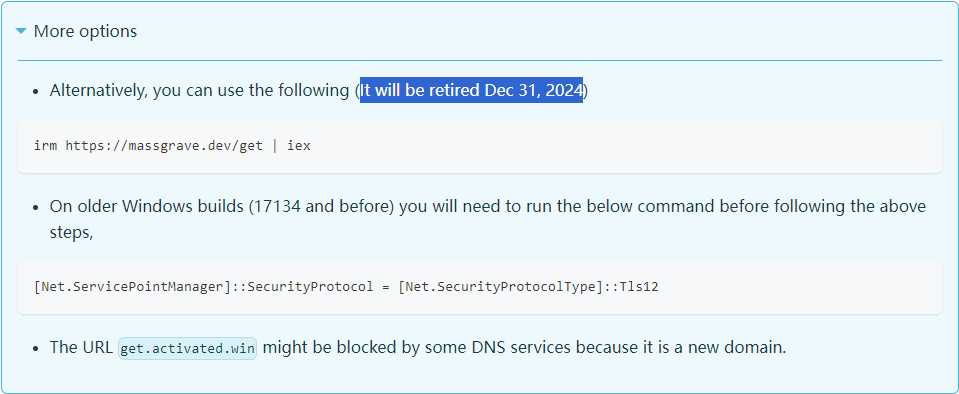959x394 pixels.
Task: Click the massgrave.dev/get URL in the command
Action: tap(164, 146)
